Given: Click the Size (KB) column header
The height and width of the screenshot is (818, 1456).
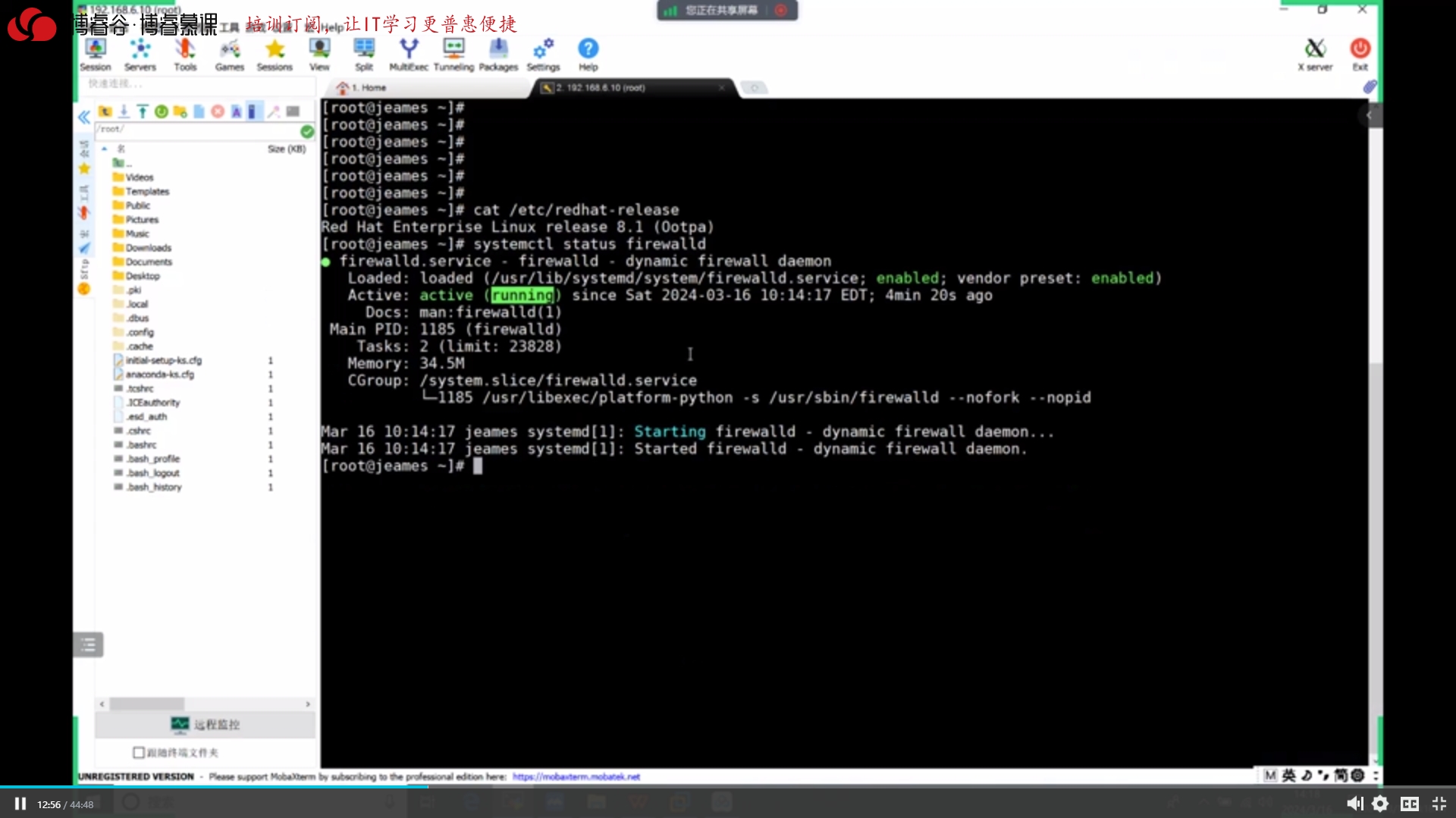Looking at the screenshot, I should (x=287, y=149).
